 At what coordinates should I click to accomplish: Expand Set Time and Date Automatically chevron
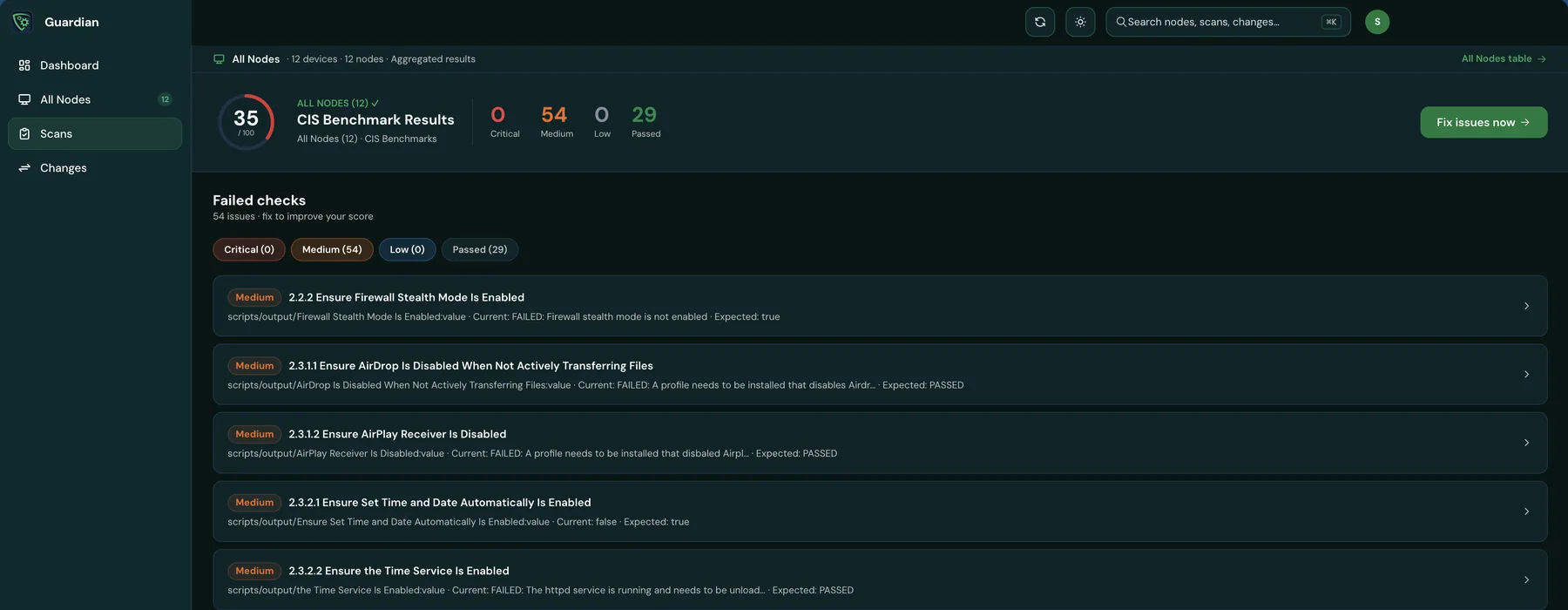1526,512
